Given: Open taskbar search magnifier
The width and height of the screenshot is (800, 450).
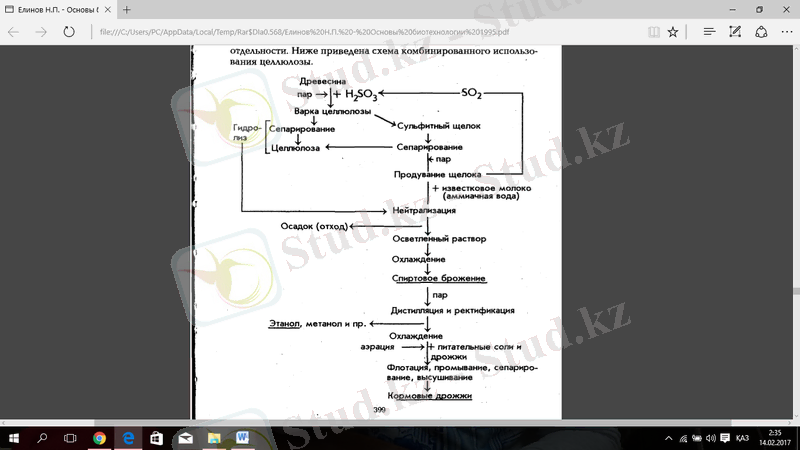Looking at the screenshot, I should 42,438.
